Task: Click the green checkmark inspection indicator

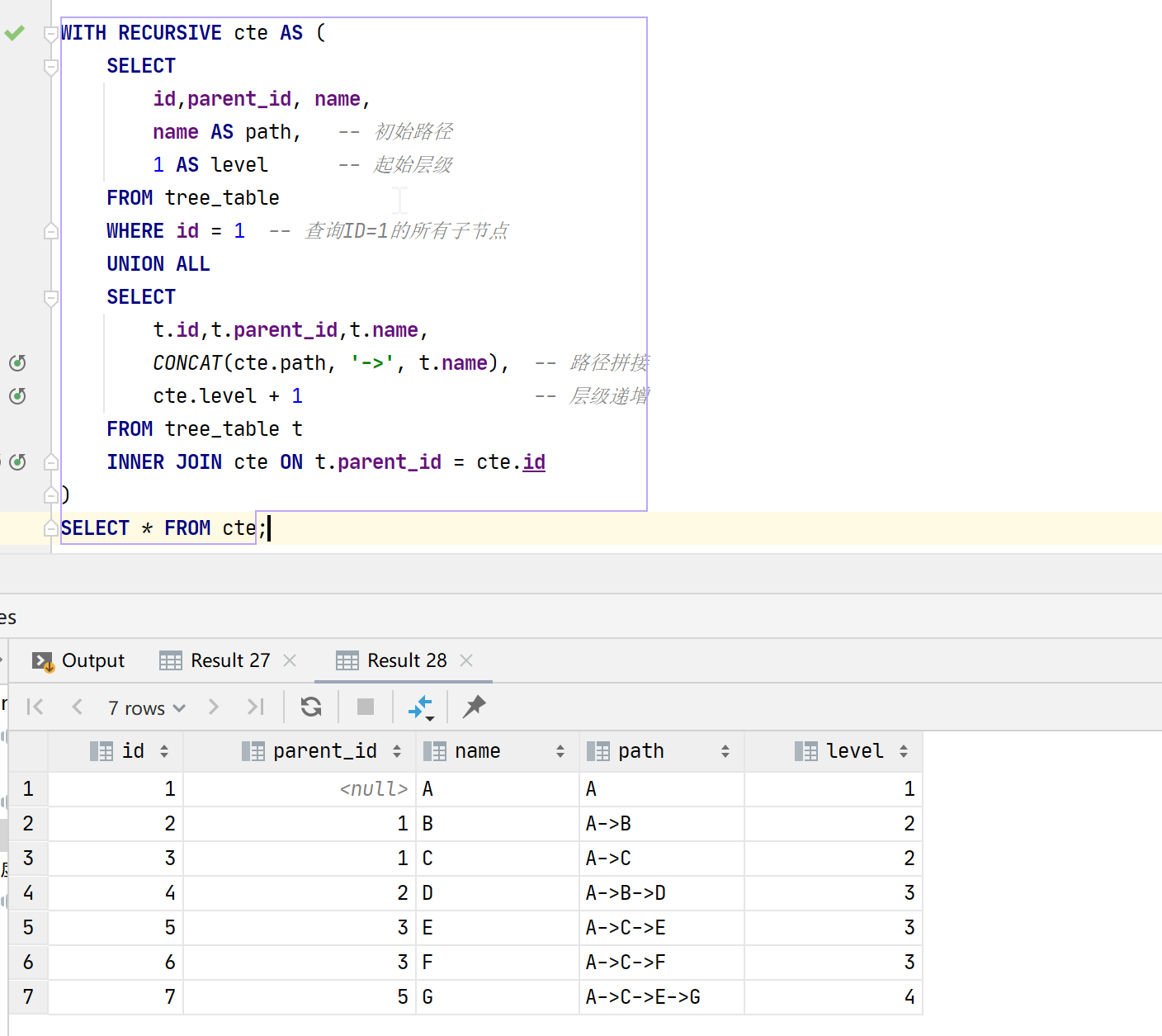Action: (x=15, y=33)
